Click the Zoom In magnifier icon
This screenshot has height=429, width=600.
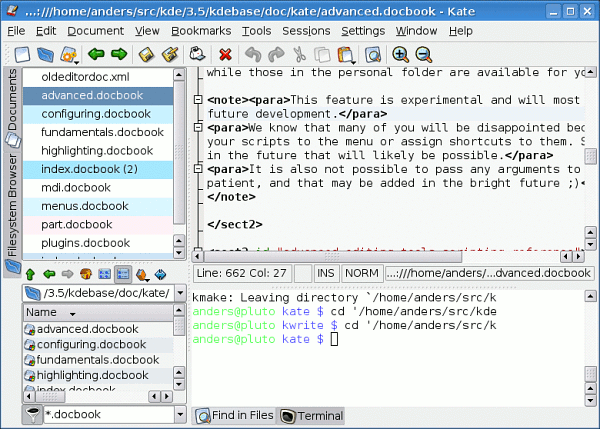pos(400,54)
